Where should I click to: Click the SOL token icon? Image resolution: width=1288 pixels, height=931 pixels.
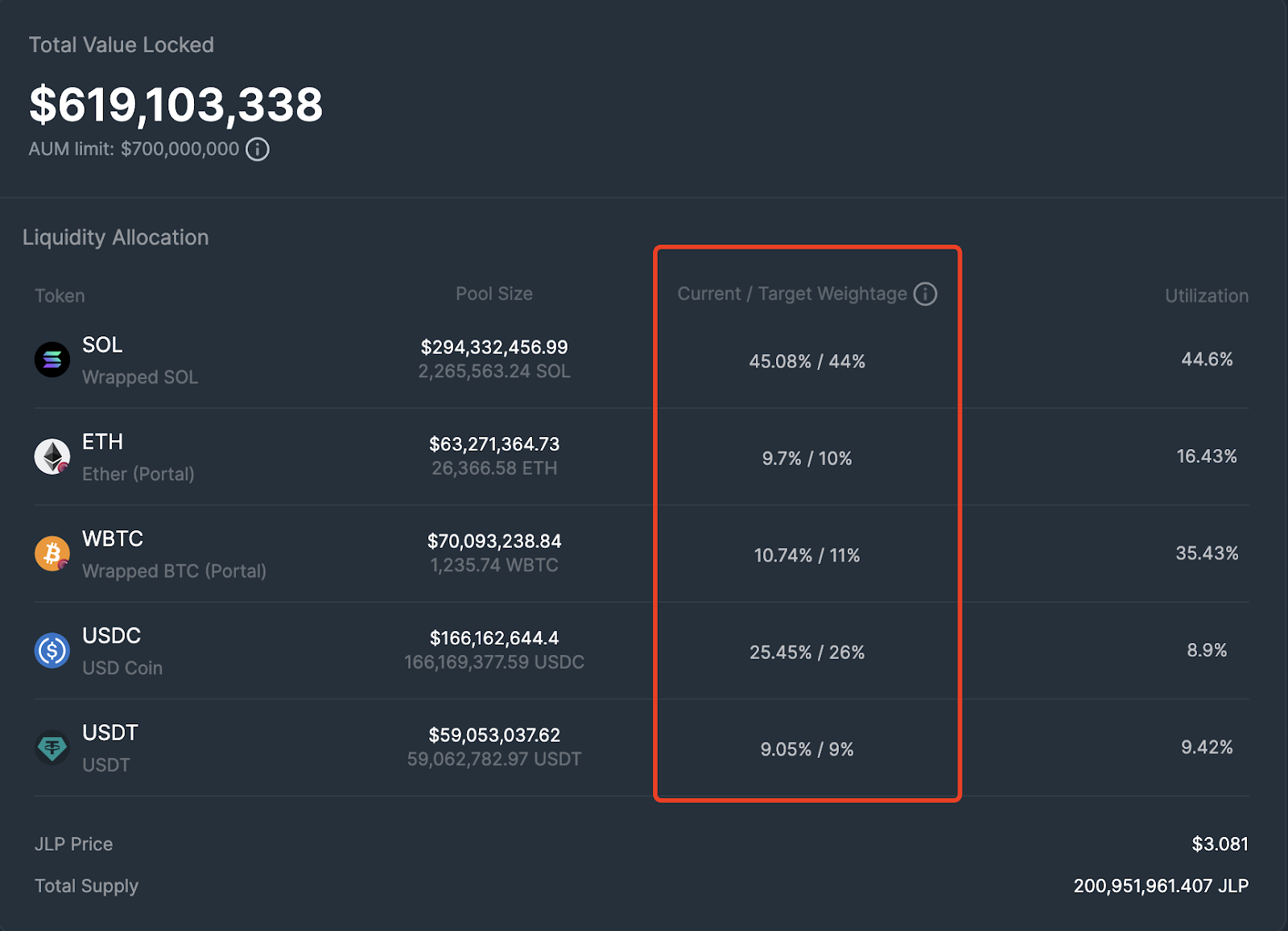(x=52, y=360)
